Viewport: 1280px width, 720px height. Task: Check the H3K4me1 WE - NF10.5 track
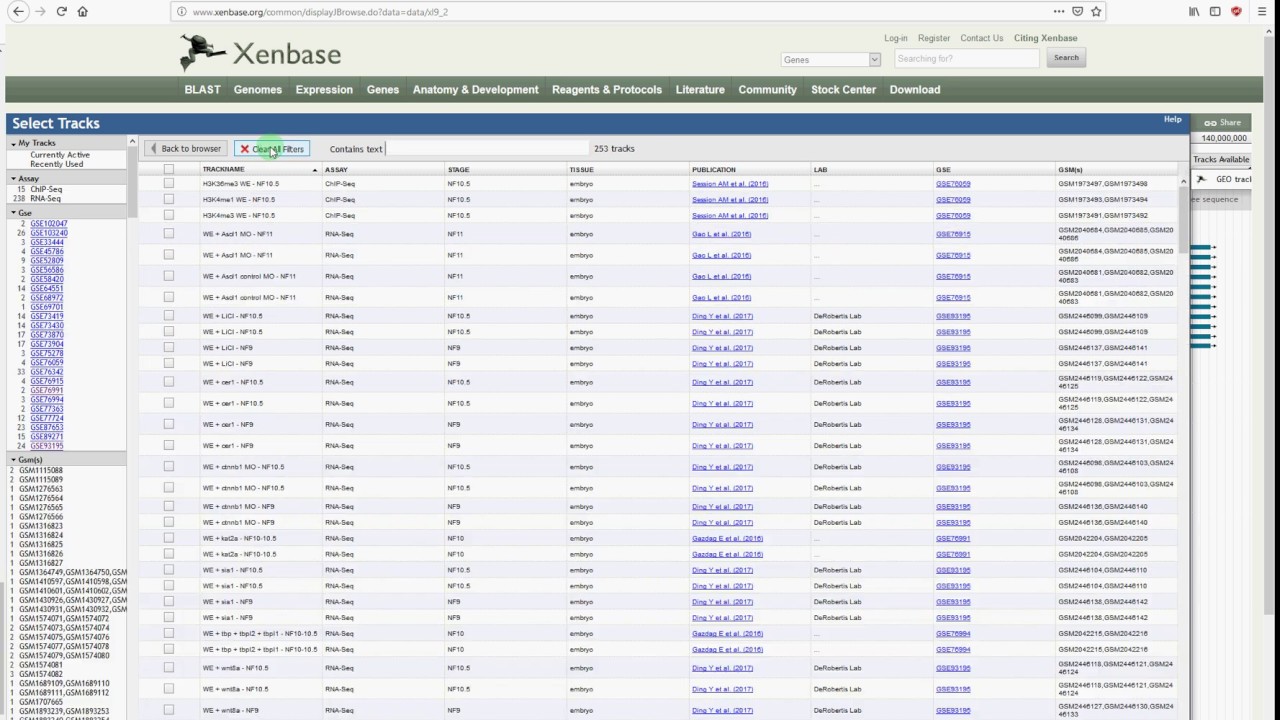(x=168, y=200)
